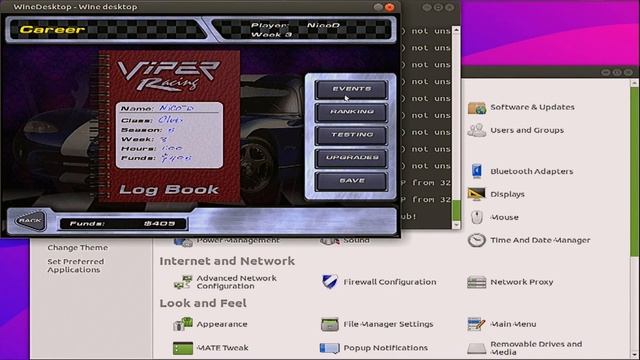Open the Popup Notifications icon
Viewport: 640px width, 360px height.
click(x=329, y=348)
